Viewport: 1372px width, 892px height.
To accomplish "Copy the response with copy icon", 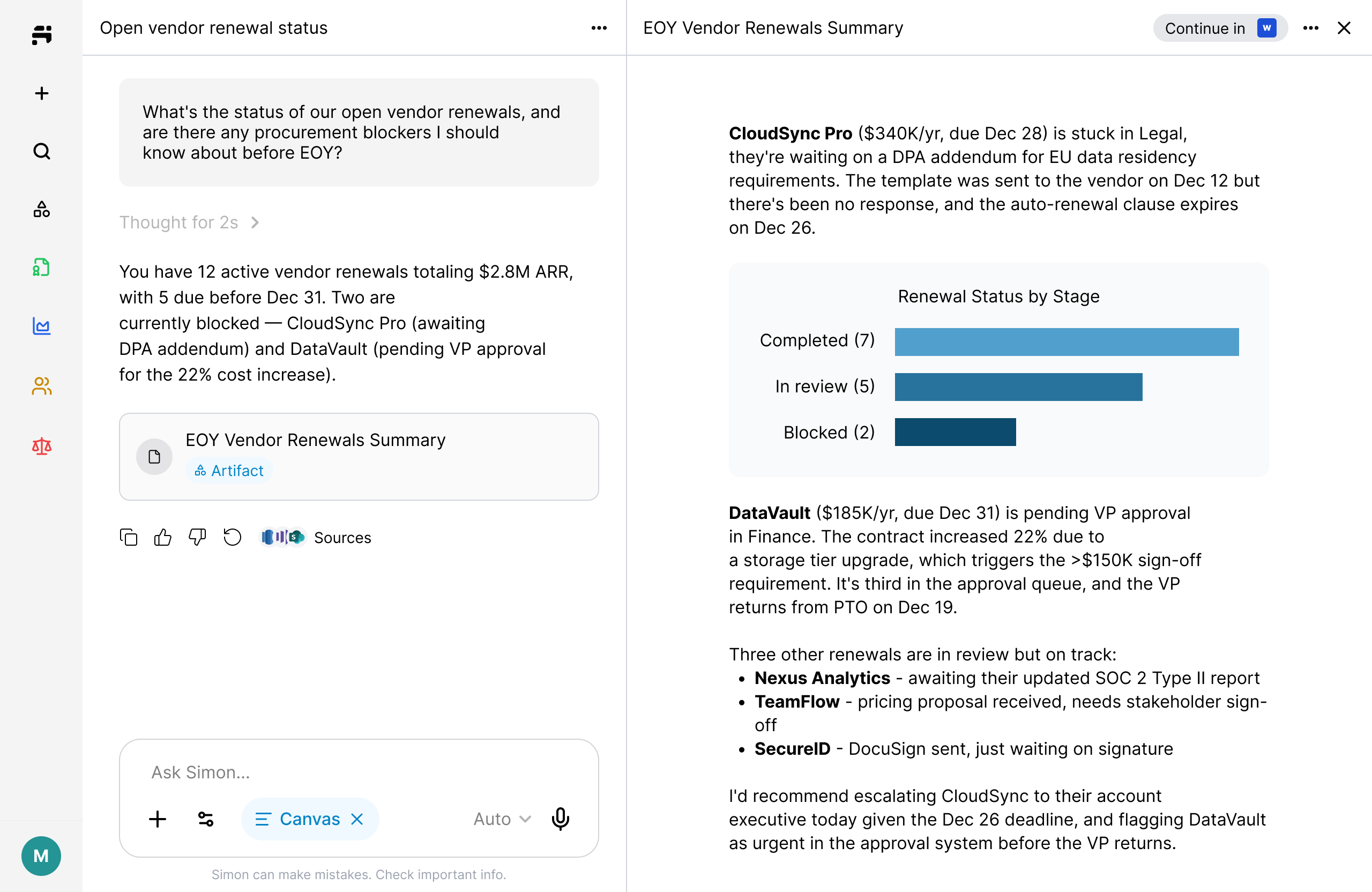I will pyautogui.click(x=129, y=537).
